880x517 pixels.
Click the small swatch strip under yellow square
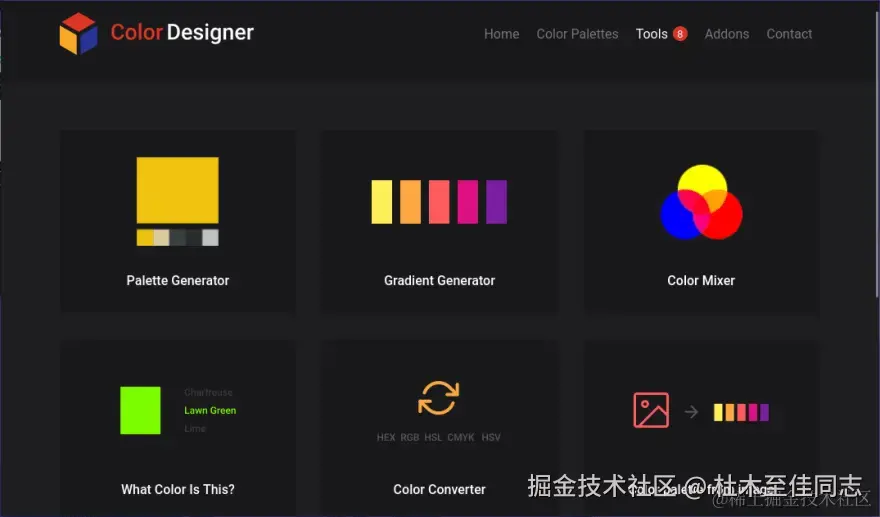point(177,237)
